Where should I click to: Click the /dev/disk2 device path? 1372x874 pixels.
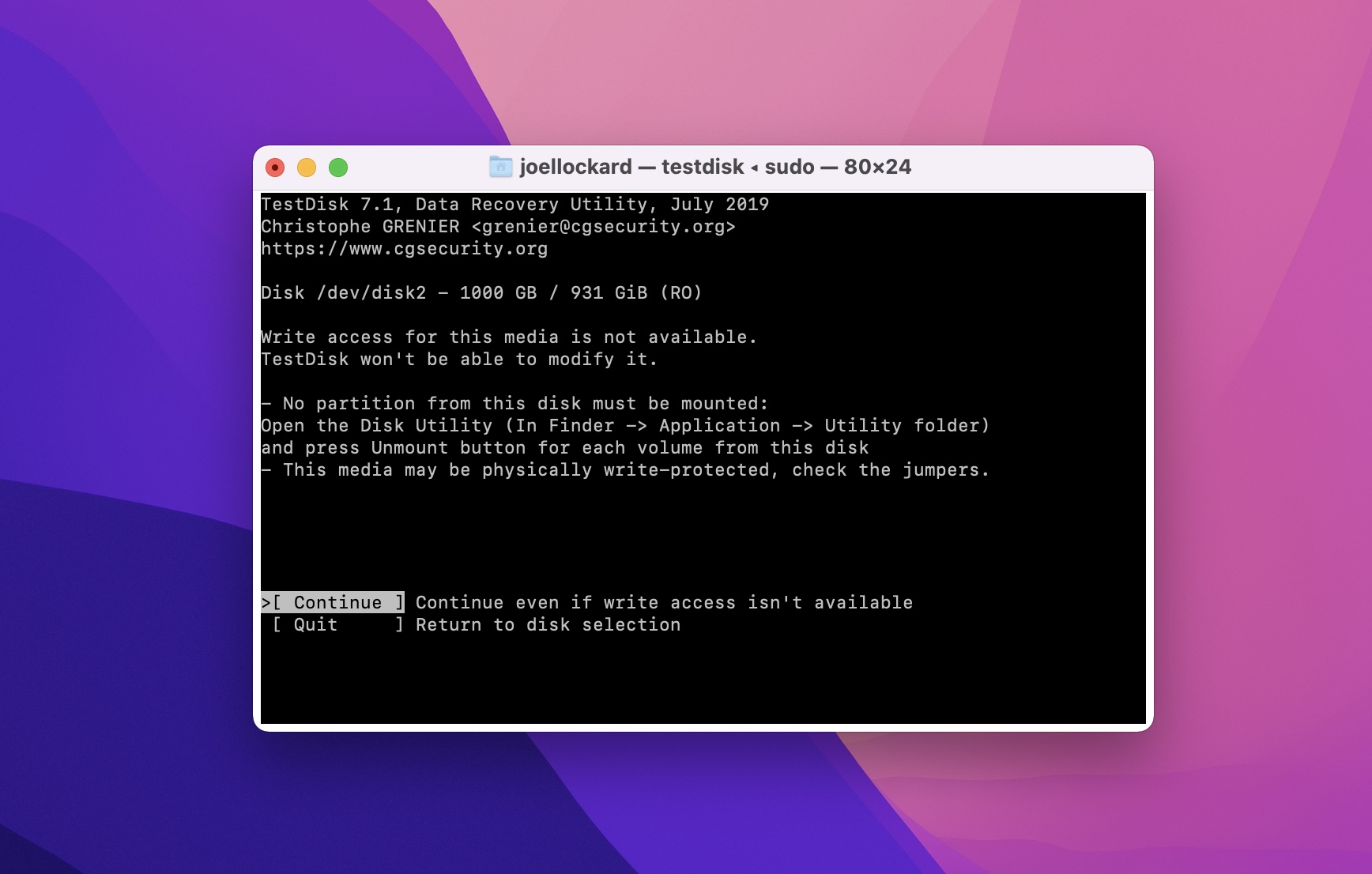371,293
